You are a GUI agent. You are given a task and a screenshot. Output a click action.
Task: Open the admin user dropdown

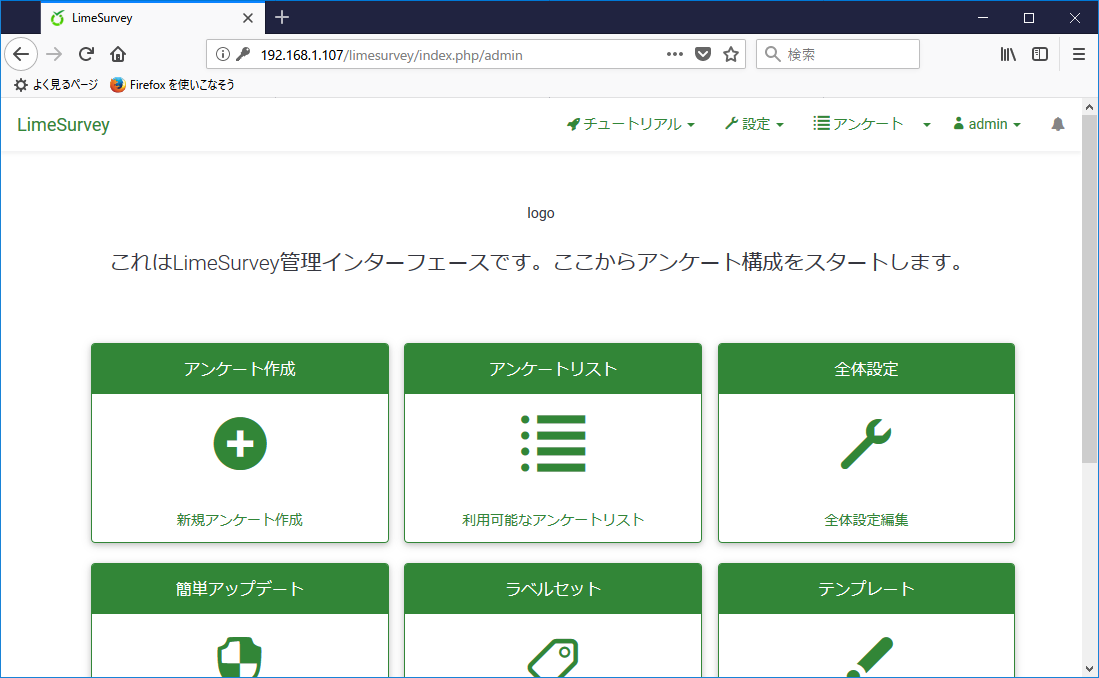tap(987, 124)
